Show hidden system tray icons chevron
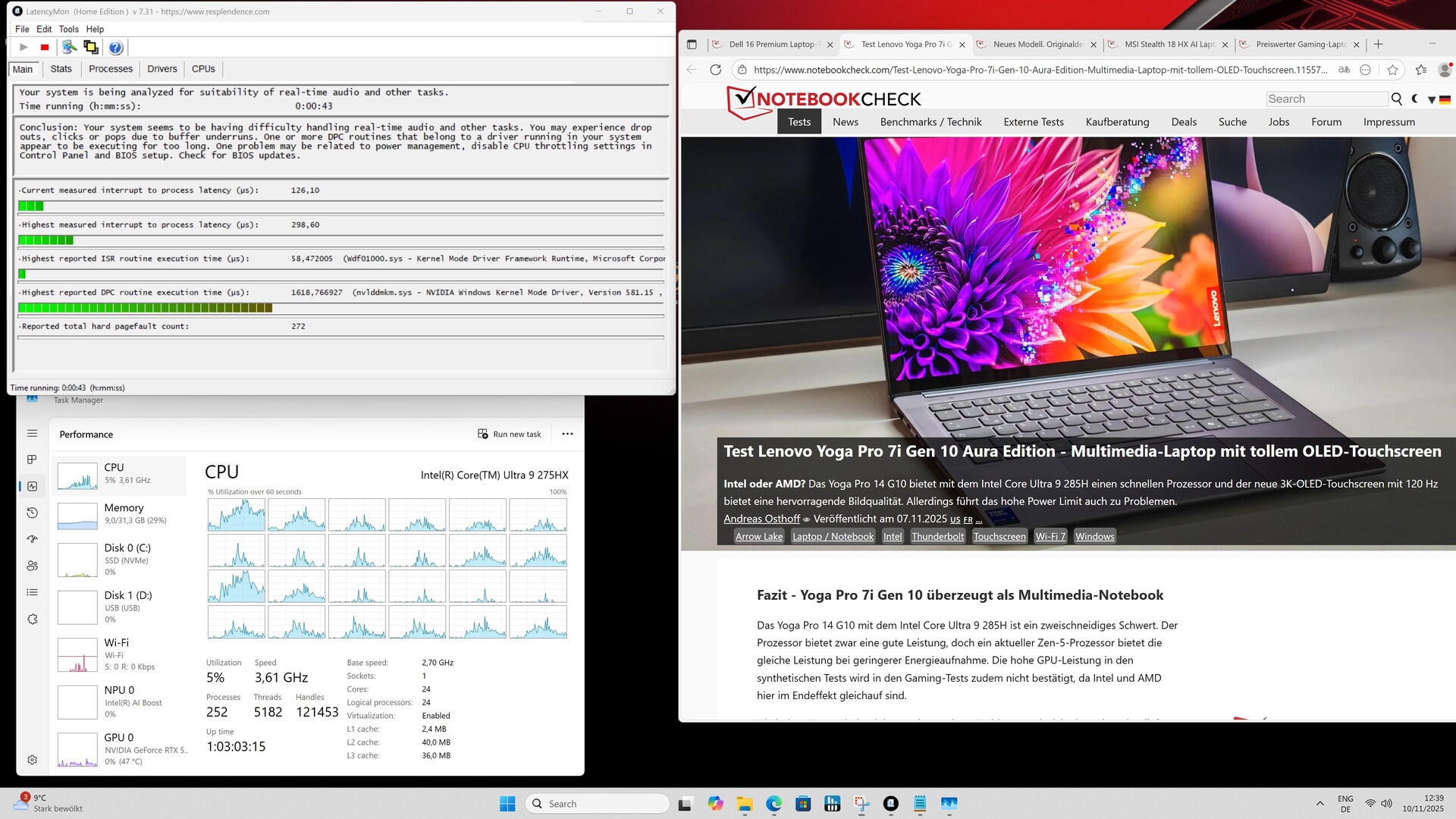This screenshot has width=1456, height=819. click(1319, 804)
